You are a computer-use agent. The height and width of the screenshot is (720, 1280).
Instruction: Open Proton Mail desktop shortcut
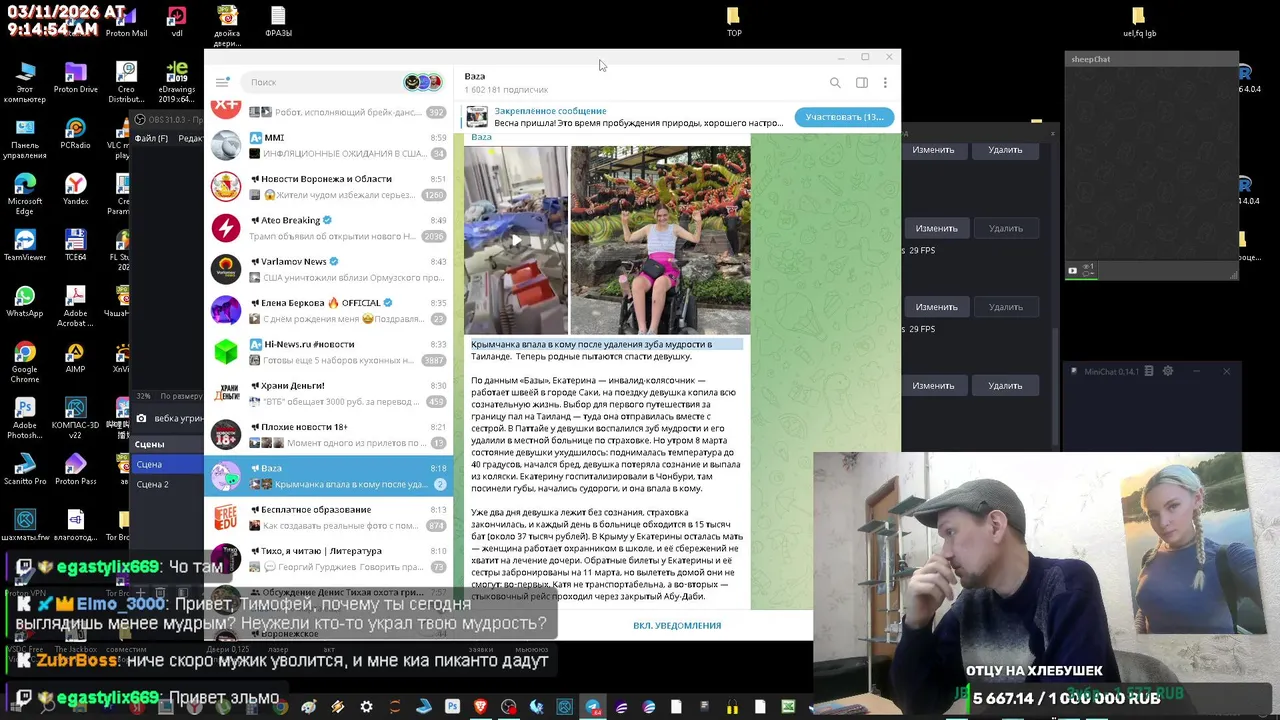pos(126,22)
